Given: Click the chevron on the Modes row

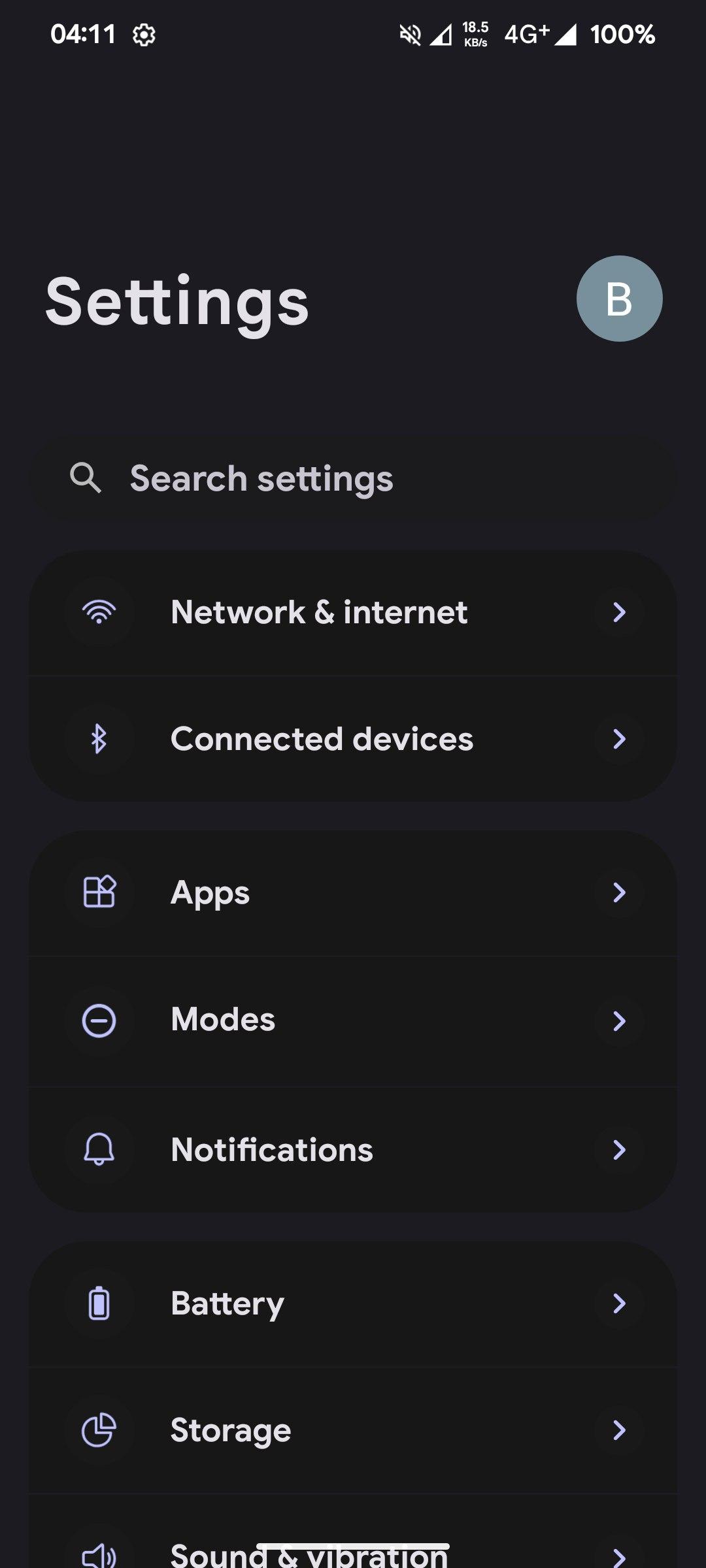Looking at the screenshot, I should coord(619,1021).
